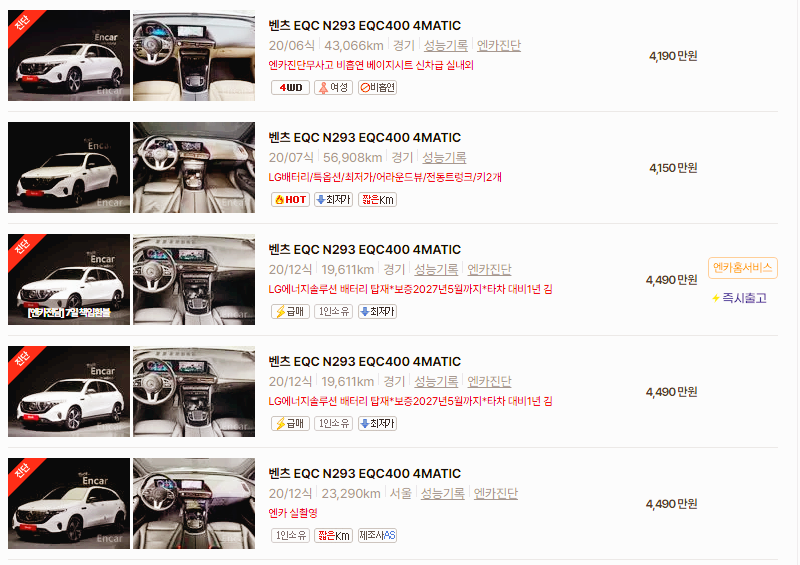Click the 급매 lightning badge on third listing

coord(290,311)
